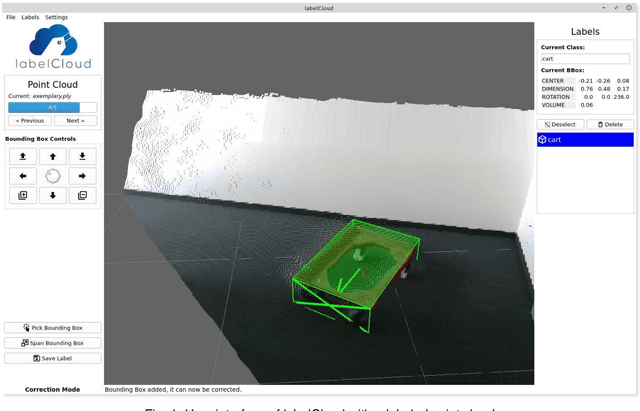Screen dimensions: 640x411
Task: Click the Current Class text field
Action: tap(585, 59)
